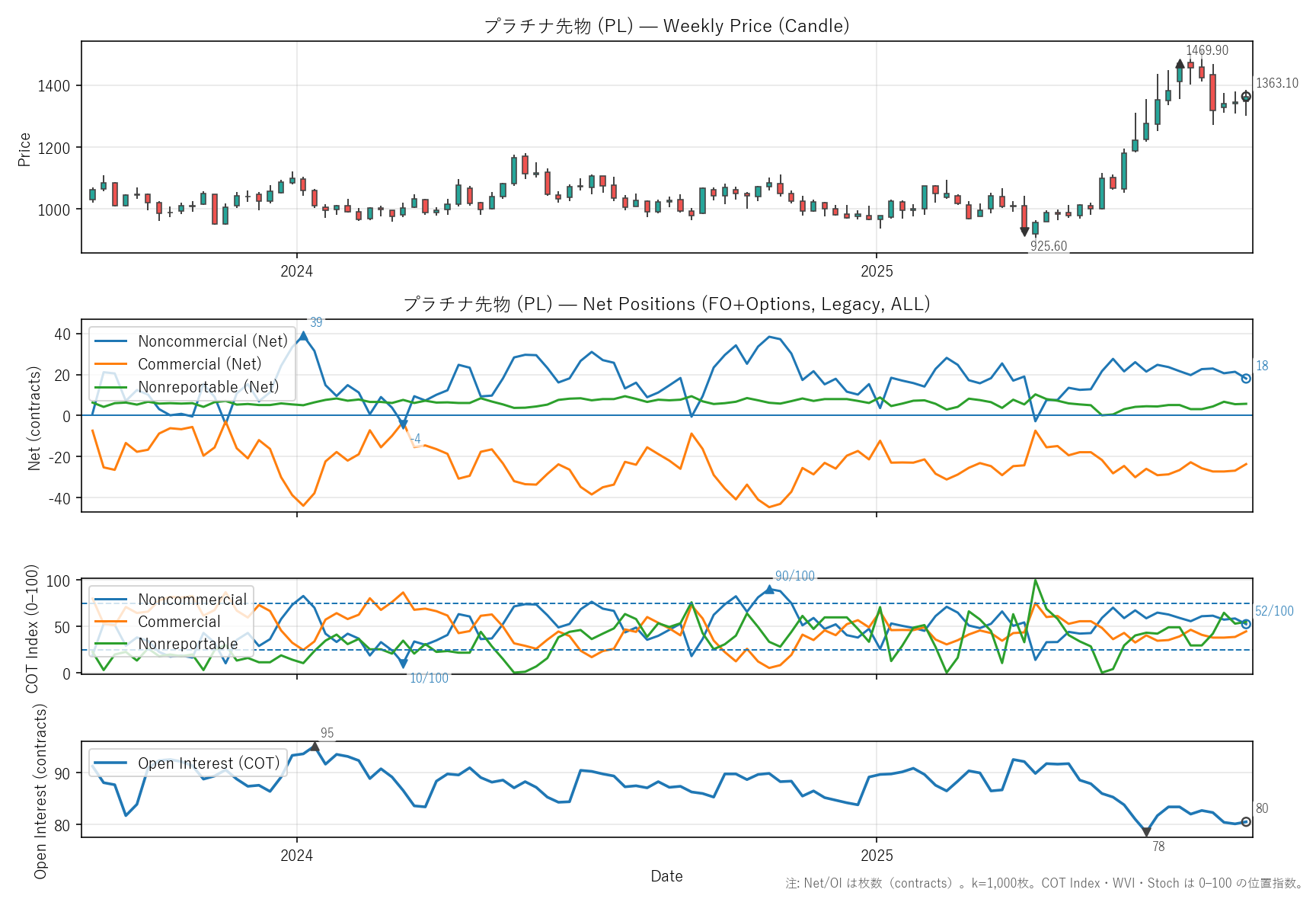1316x899 pixels.
Task: Click Noncommercial entry in COT Index legend
Action: [171, 600]
